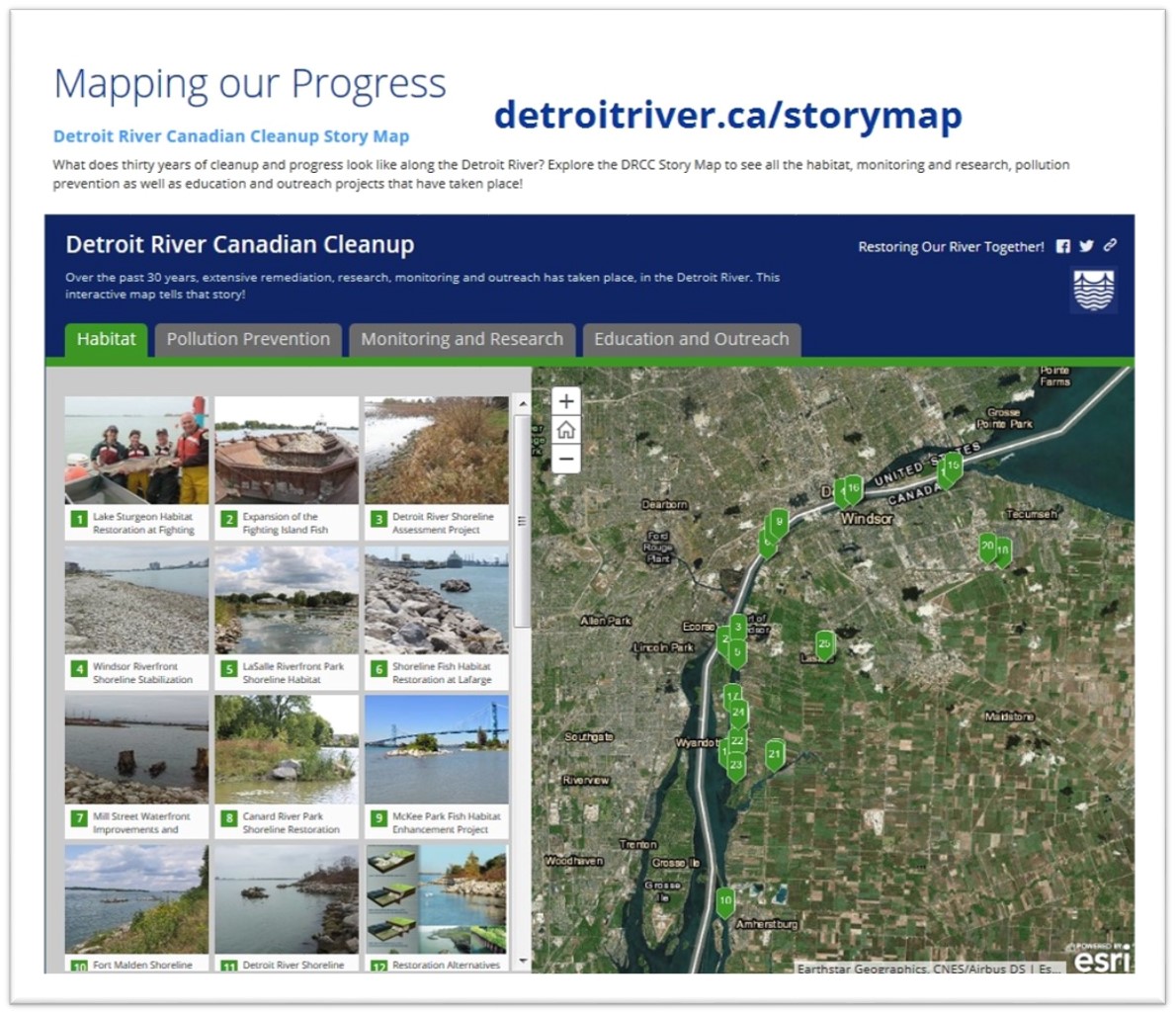Select McKee Park Fish Habitat thumbnail

(437, 750)
